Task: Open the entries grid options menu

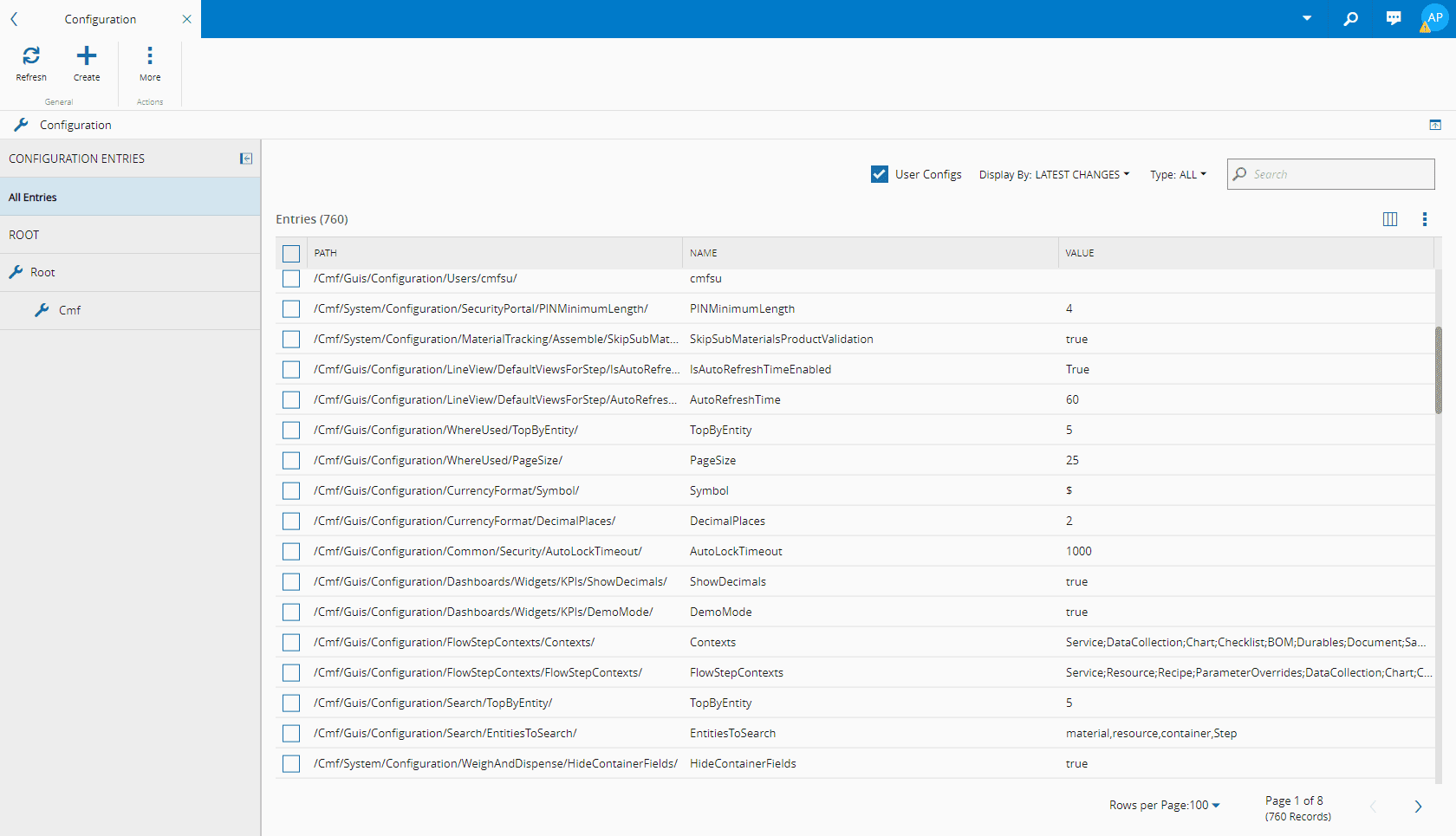Action: [1424, 219]
